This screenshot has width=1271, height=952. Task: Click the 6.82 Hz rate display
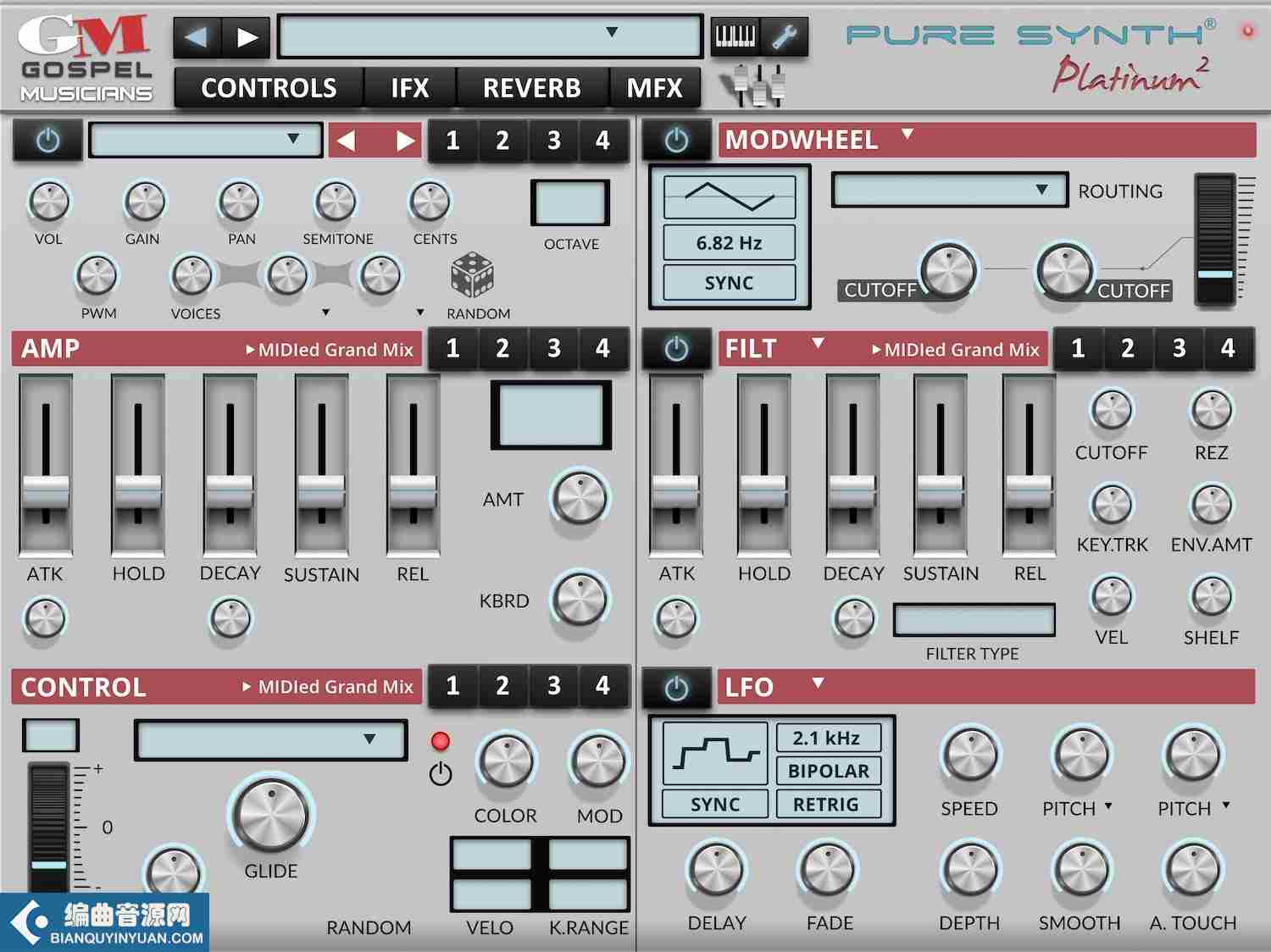pyautogui.click(x=730, y=243)
